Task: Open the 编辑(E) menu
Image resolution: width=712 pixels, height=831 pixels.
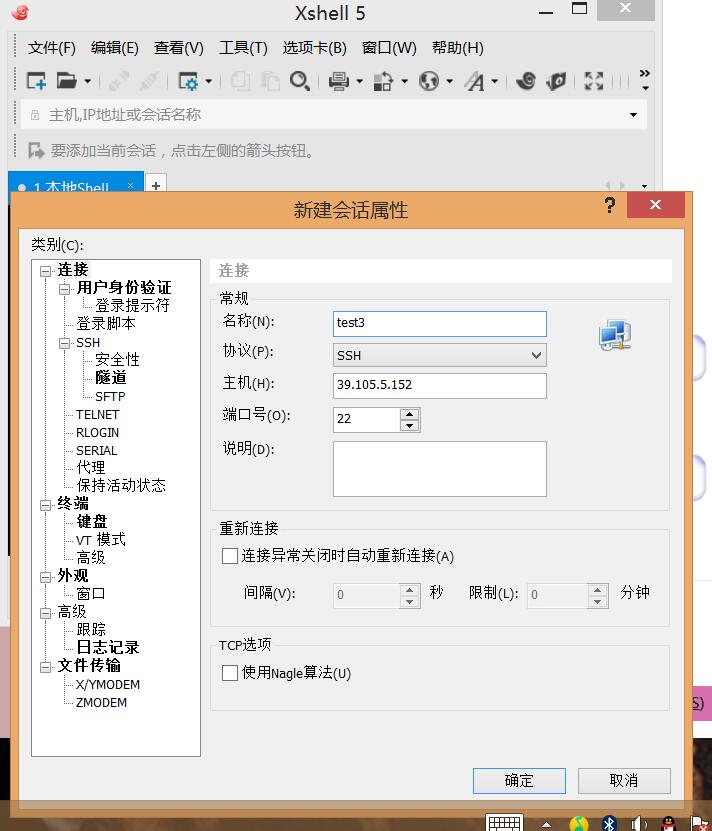Action: (x=115, y=48)
